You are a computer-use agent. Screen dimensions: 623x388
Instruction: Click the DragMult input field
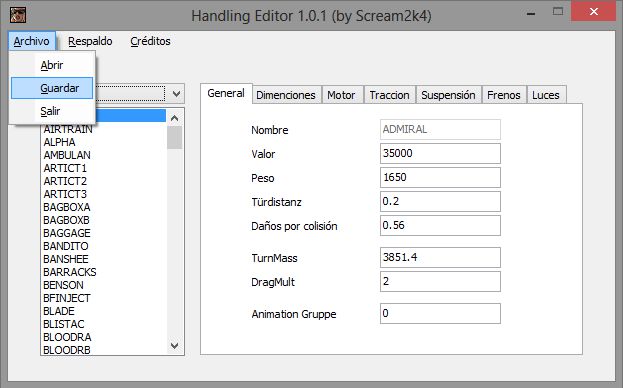tap(440, 282)
